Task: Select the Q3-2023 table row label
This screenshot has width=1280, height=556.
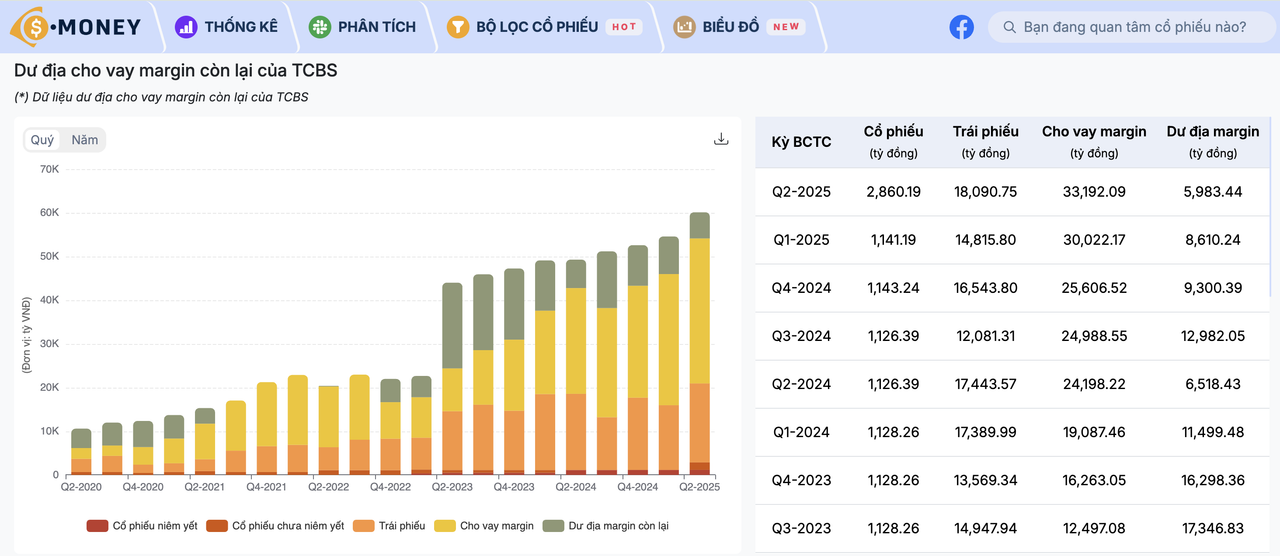Action: pos(801,528)
